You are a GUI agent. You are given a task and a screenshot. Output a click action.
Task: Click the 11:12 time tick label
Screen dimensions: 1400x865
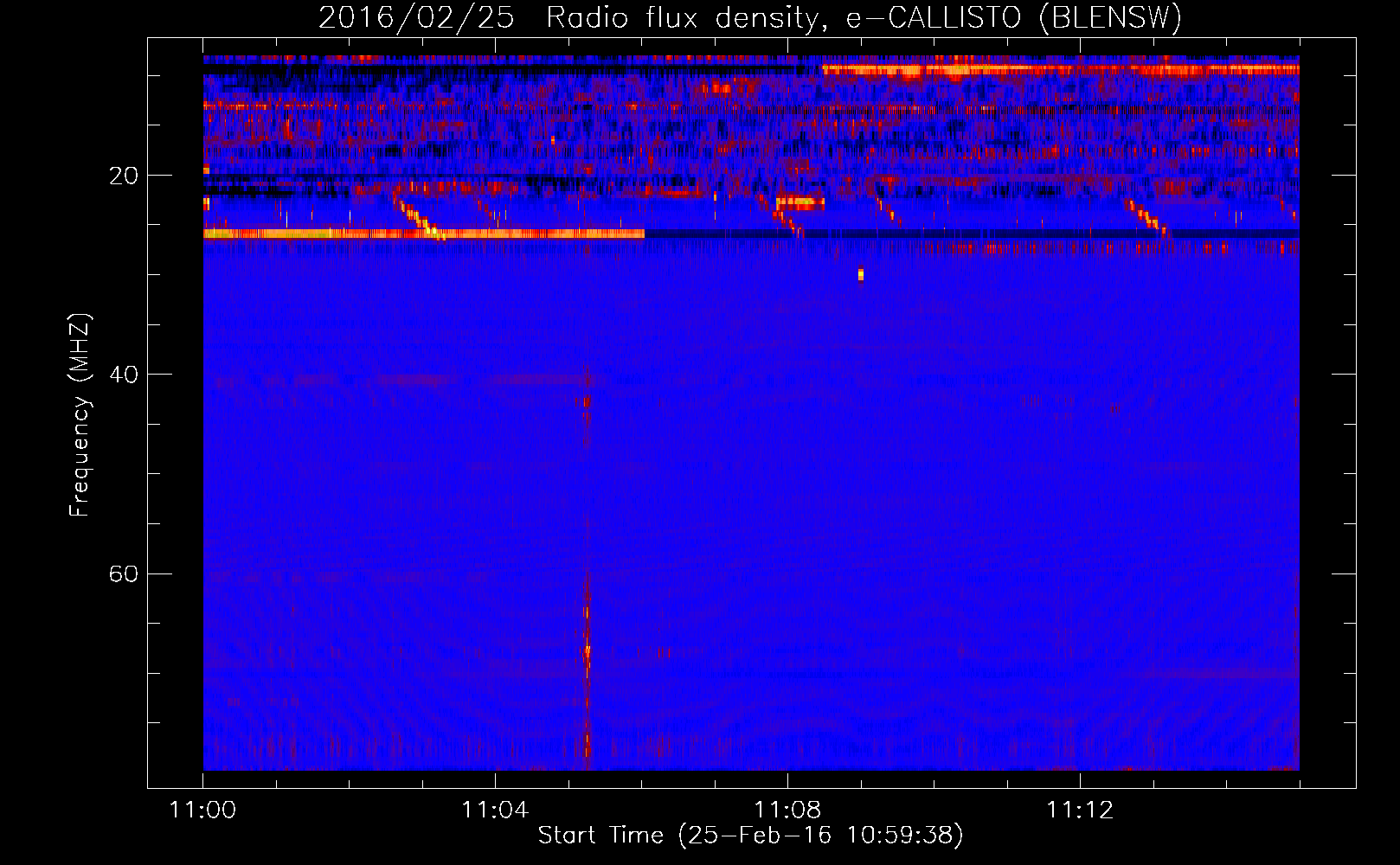[x=1080, y=811]
